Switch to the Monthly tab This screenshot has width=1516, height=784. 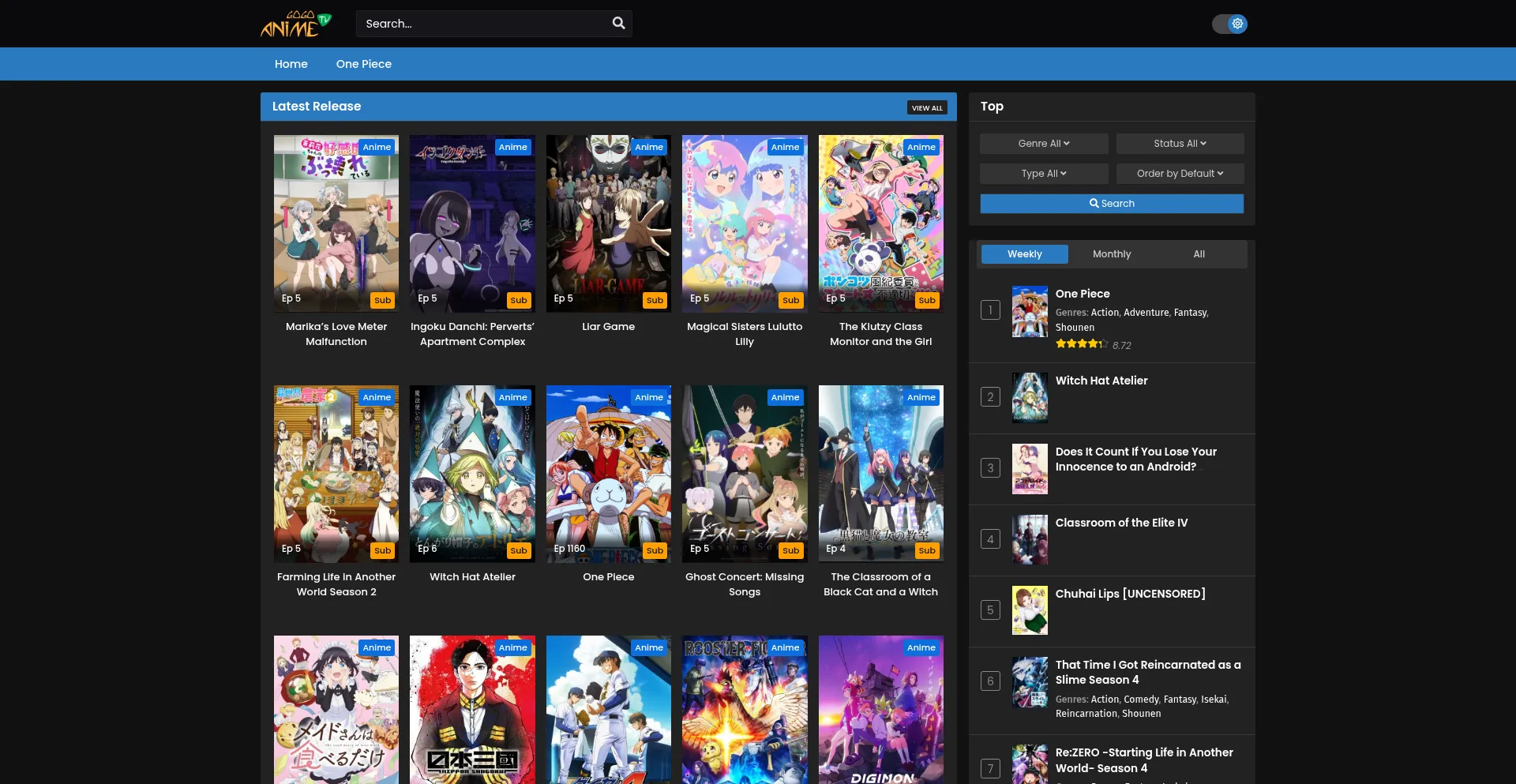click(1112, 254)
